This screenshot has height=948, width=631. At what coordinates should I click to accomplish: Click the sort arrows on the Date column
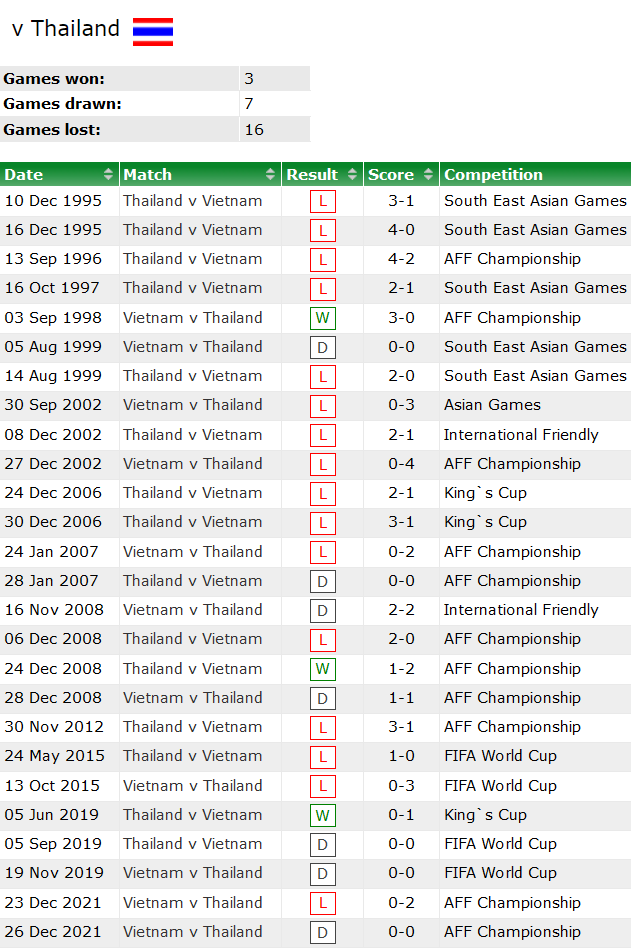pos(108,173)
